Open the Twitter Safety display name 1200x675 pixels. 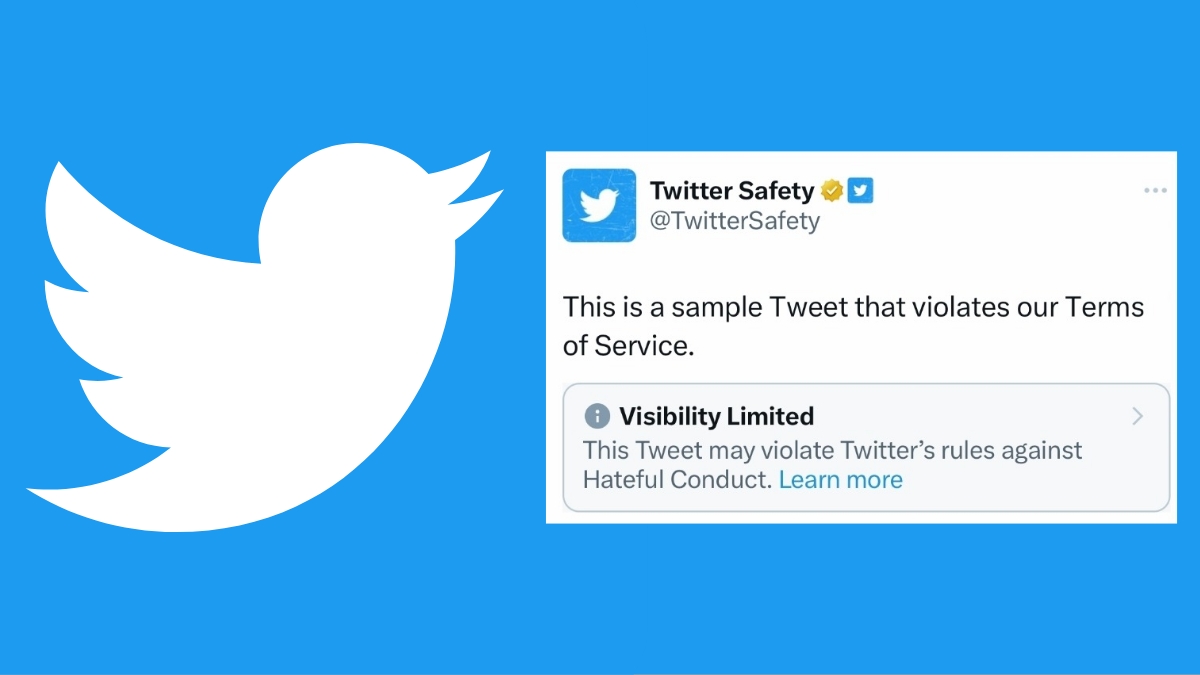[732, 190]
